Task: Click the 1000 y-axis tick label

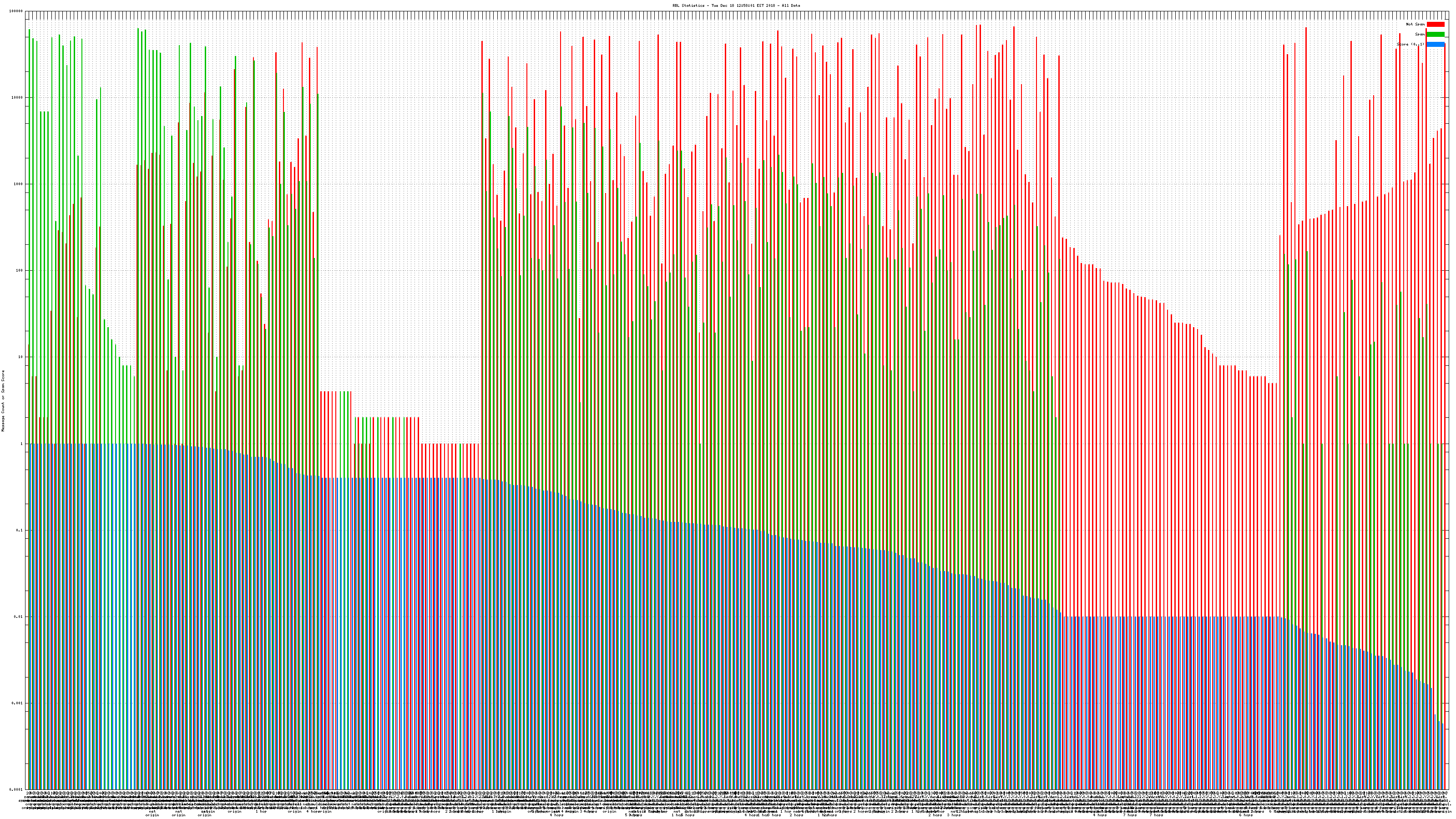Action: 18,184
